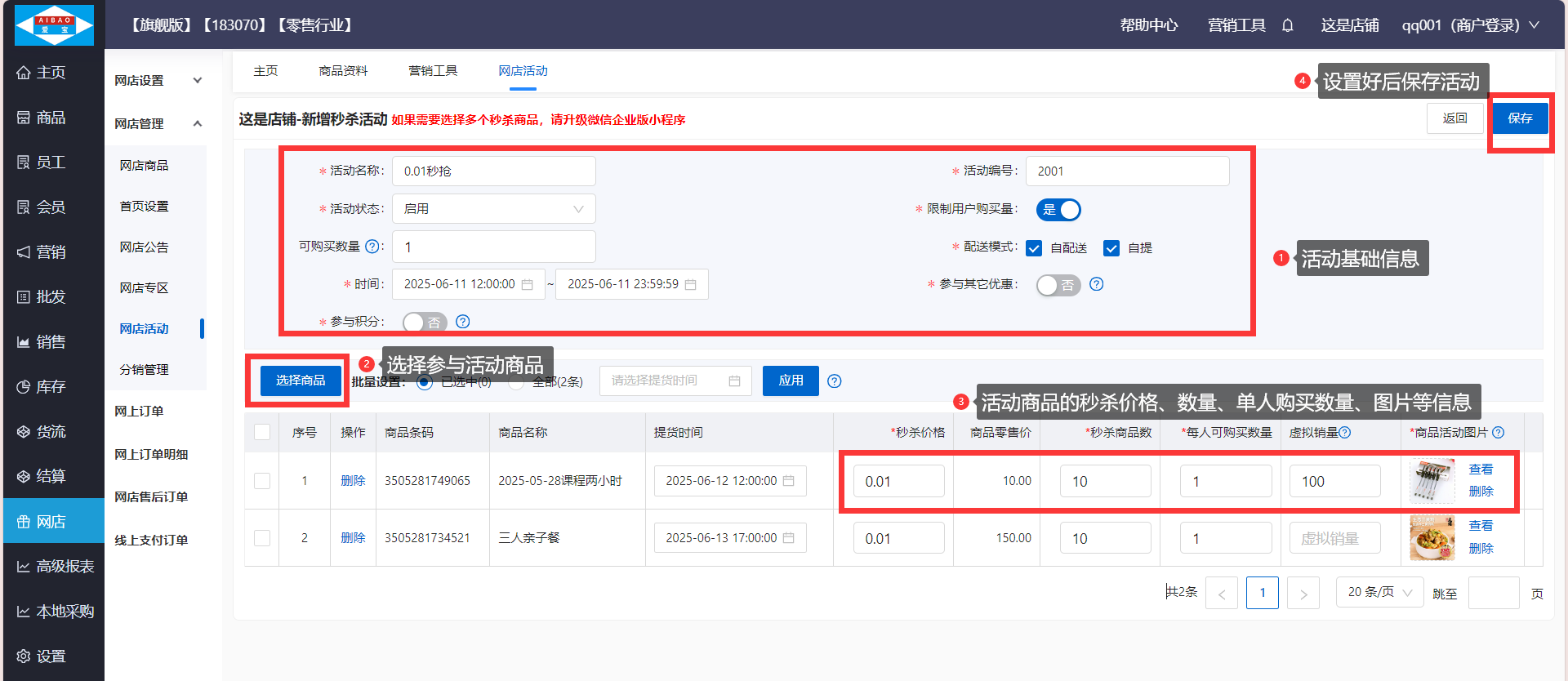
Task: Switch to the 商品资料 tab
Action: (343, 71)
